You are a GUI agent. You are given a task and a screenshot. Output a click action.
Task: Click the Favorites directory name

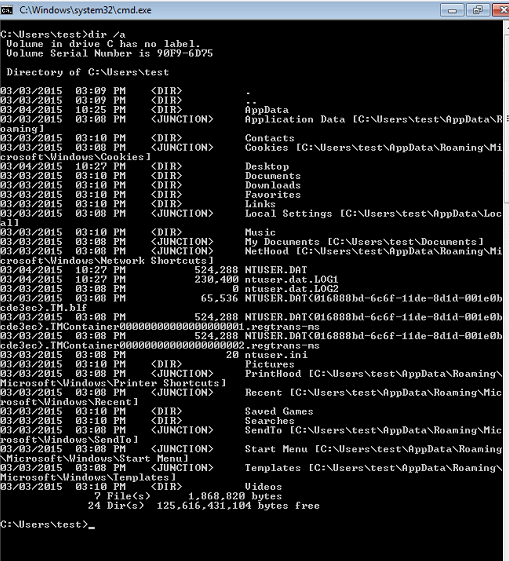273,195
